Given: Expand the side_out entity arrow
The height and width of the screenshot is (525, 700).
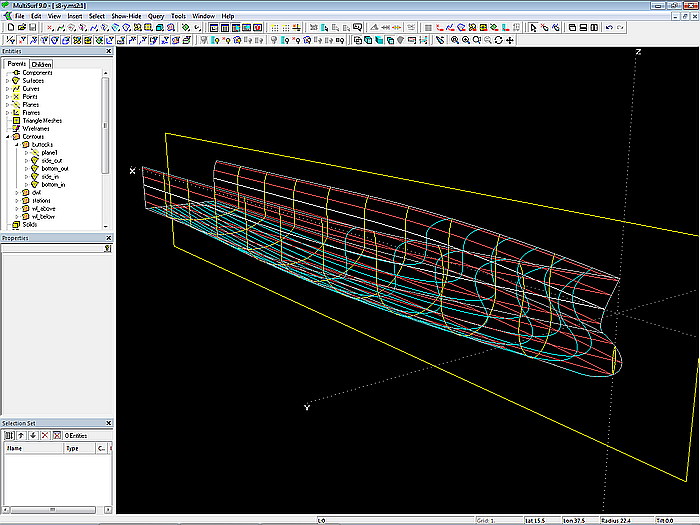Looking at the screenshot, I should (x=27, y=161).
